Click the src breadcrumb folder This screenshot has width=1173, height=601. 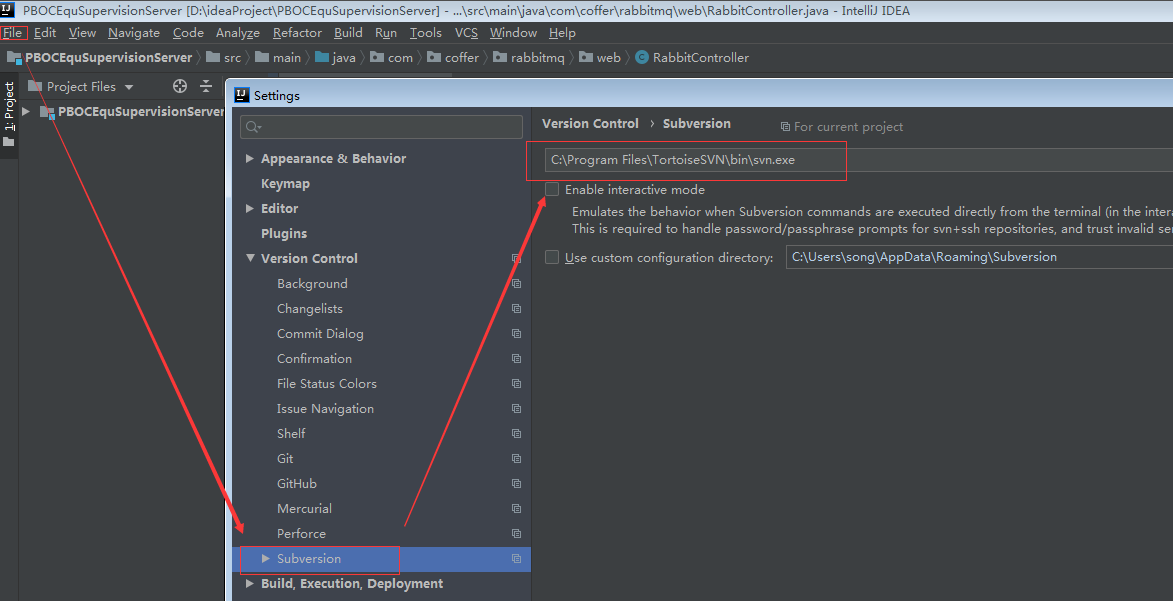tap(224, 58)
